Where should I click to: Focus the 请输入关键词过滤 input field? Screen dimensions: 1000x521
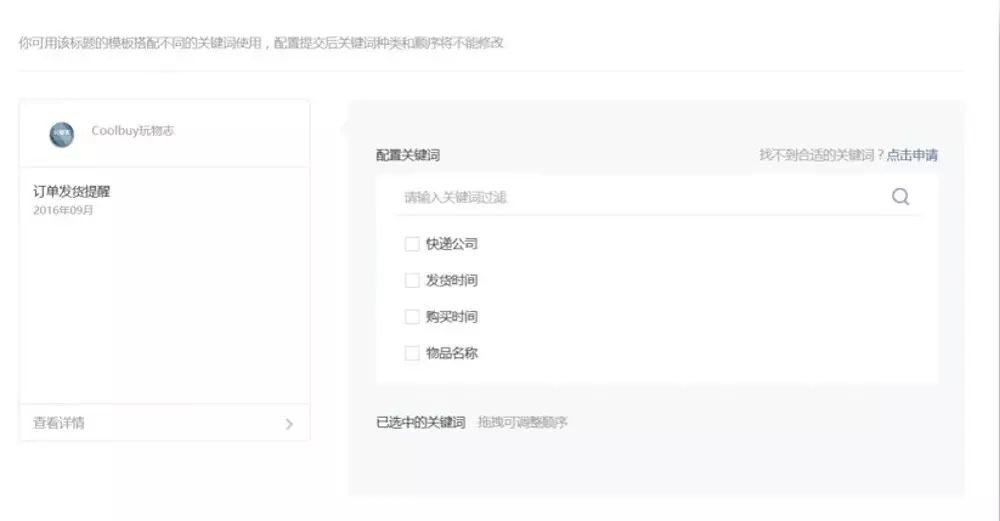[x=644, y=197]
